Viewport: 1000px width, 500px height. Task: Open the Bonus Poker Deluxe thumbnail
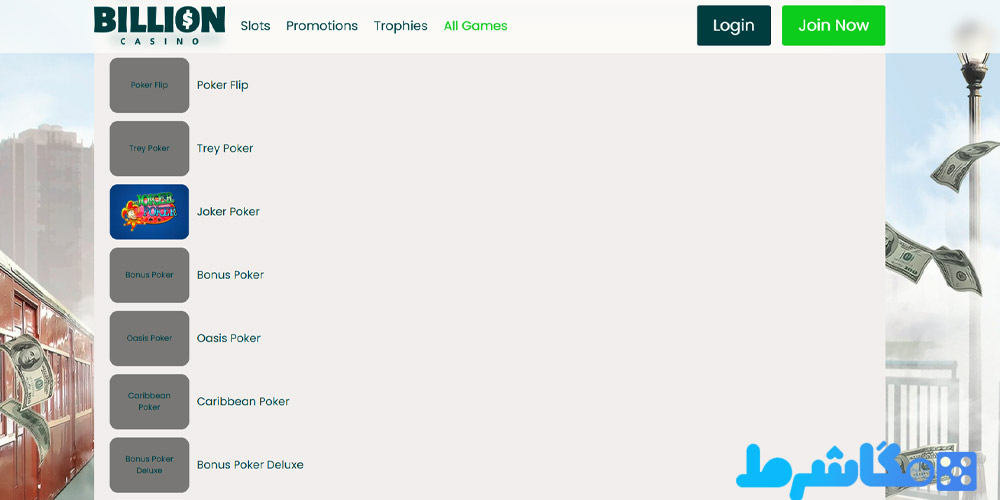(x=149, y=464)
